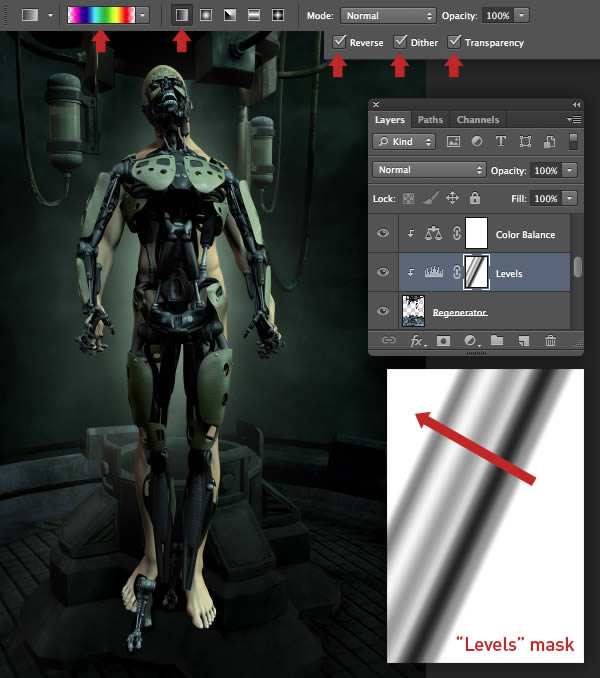The width and height of the screenshot is (600, 678).
Task: Filter layers by adjustment layer icon
Action: pos(477,141)
